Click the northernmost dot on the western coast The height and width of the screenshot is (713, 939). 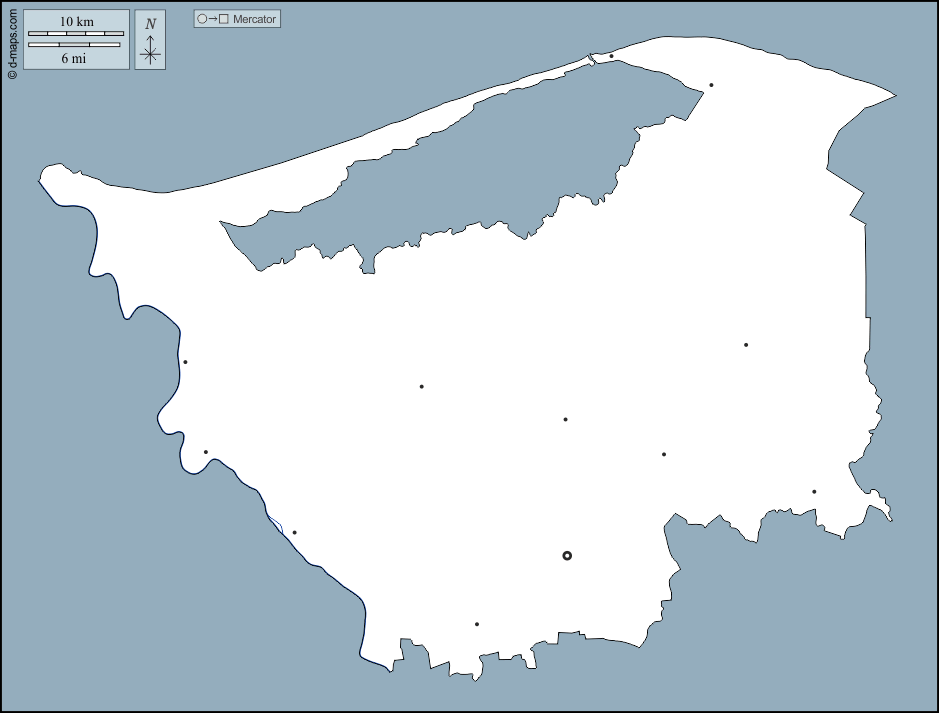(x=185, y=362)
